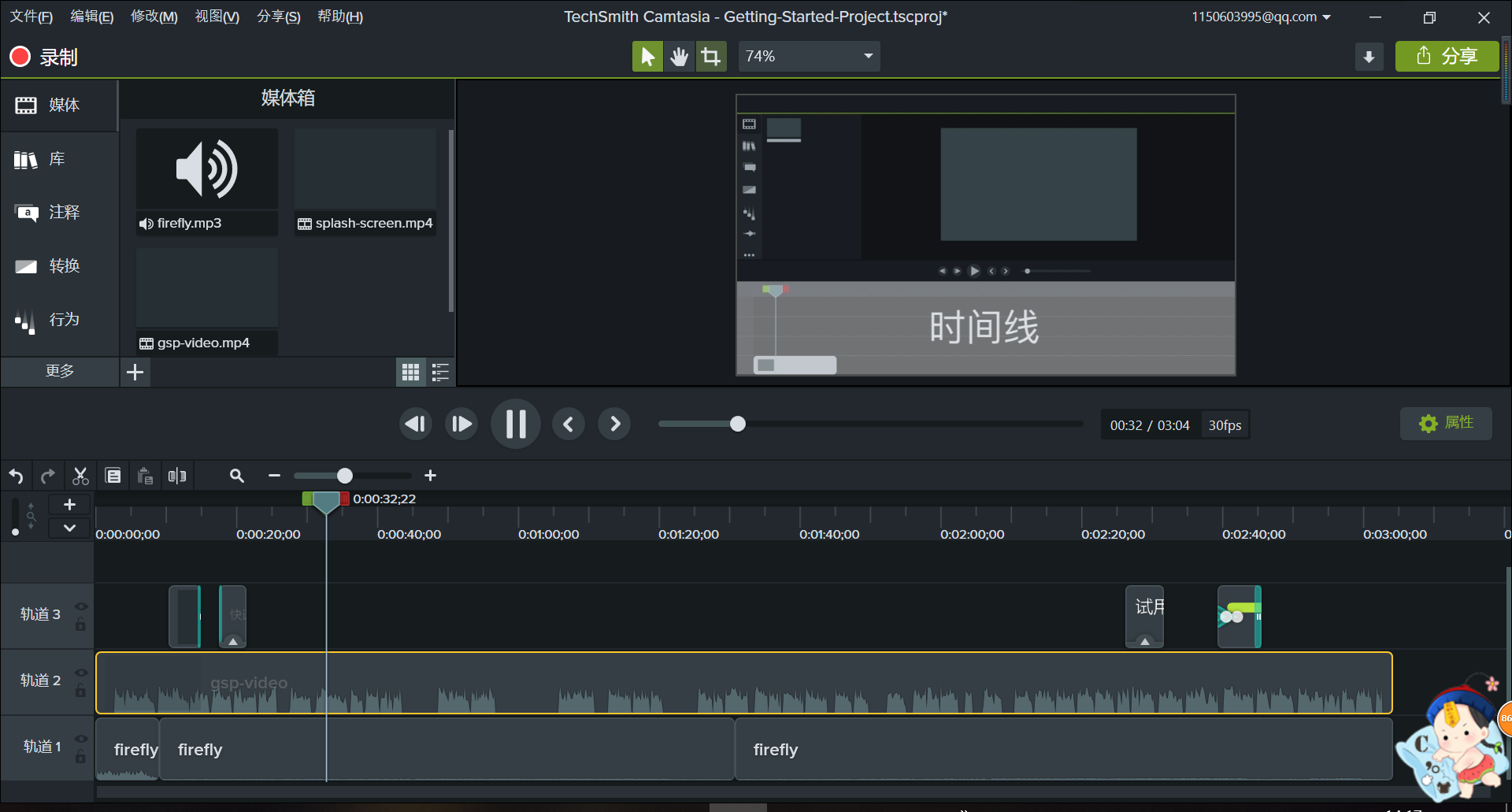The width and height of the screenshot is (1512, 812).
Task: Open the 分享(S) menu
Action: tap(279, 17)
